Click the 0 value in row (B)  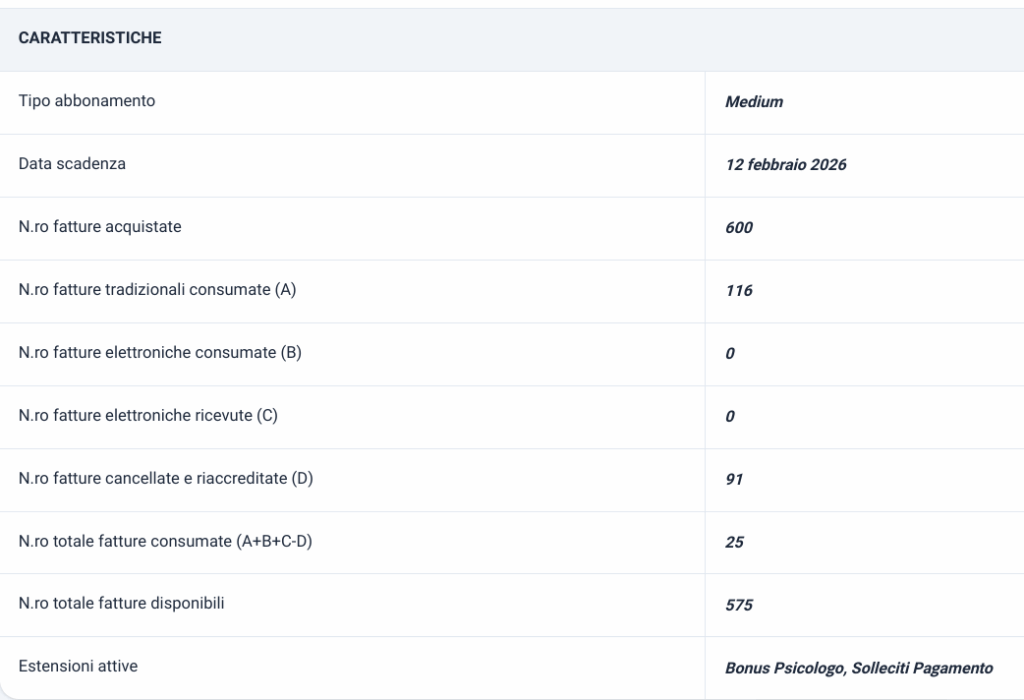729,353
